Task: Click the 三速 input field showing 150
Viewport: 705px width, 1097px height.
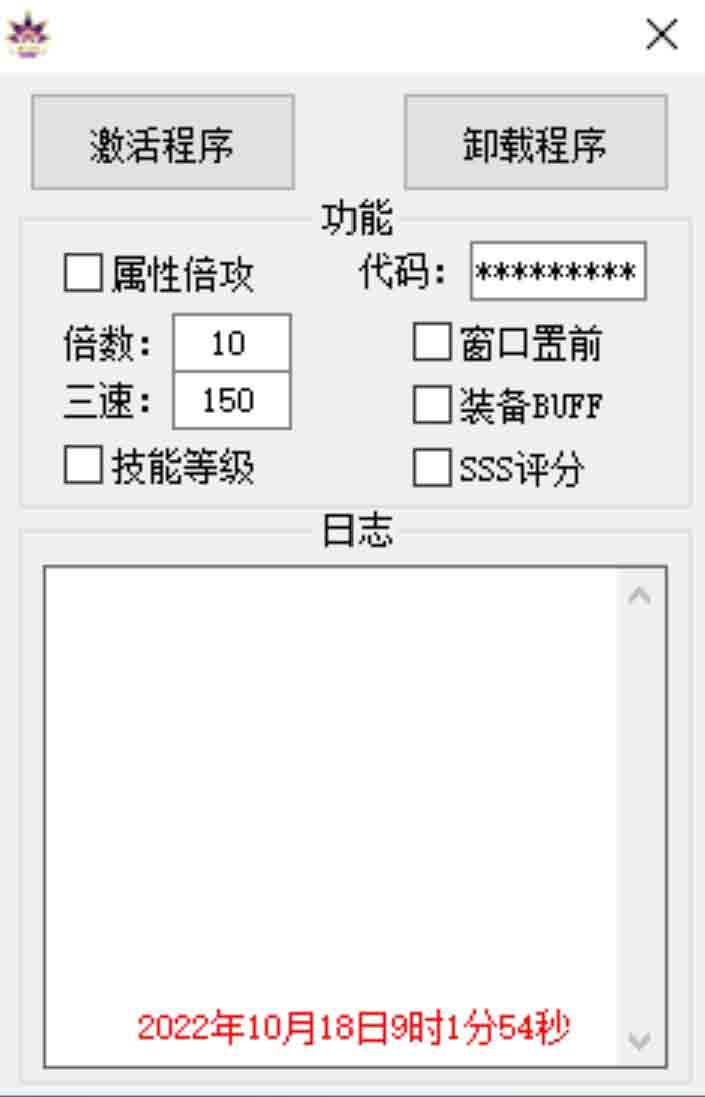Action: point(232,400)
